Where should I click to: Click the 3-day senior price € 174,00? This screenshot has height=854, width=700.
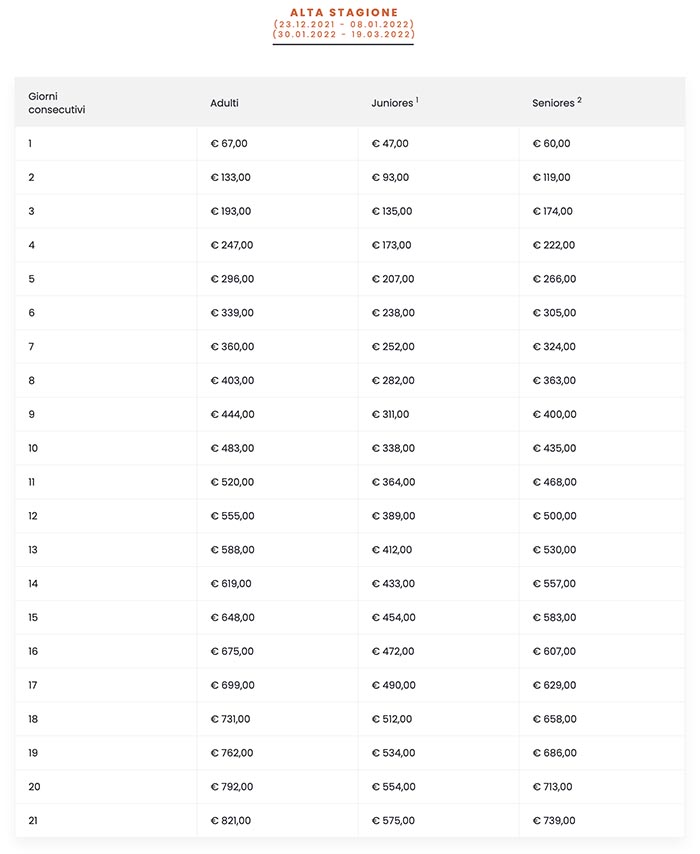point(553,212)
